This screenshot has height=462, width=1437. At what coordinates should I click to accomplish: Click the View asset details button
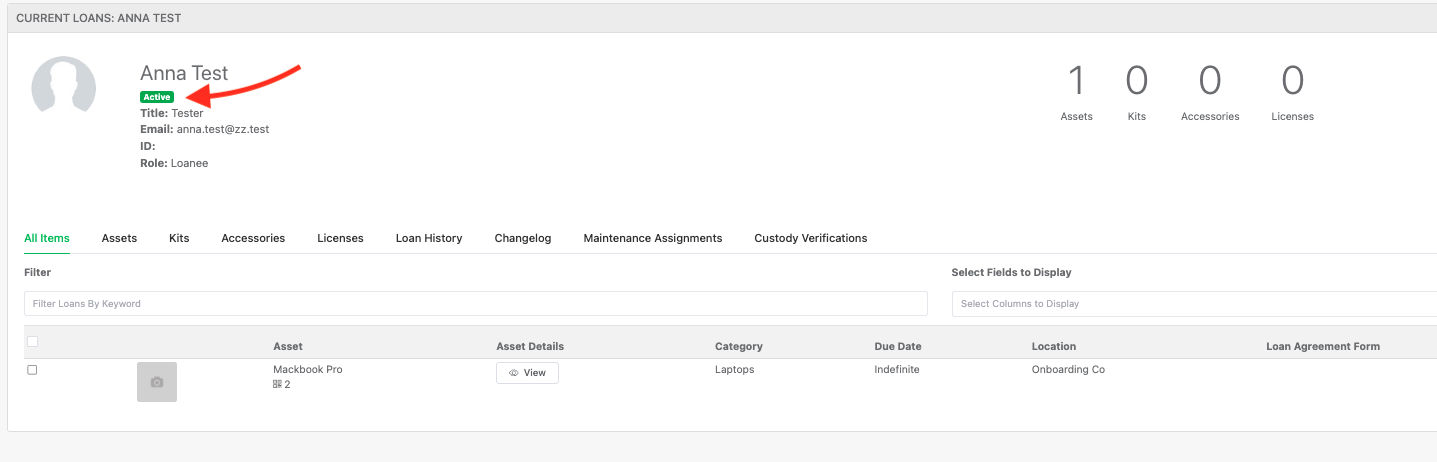pyautogui.click(x=527, y=373)
